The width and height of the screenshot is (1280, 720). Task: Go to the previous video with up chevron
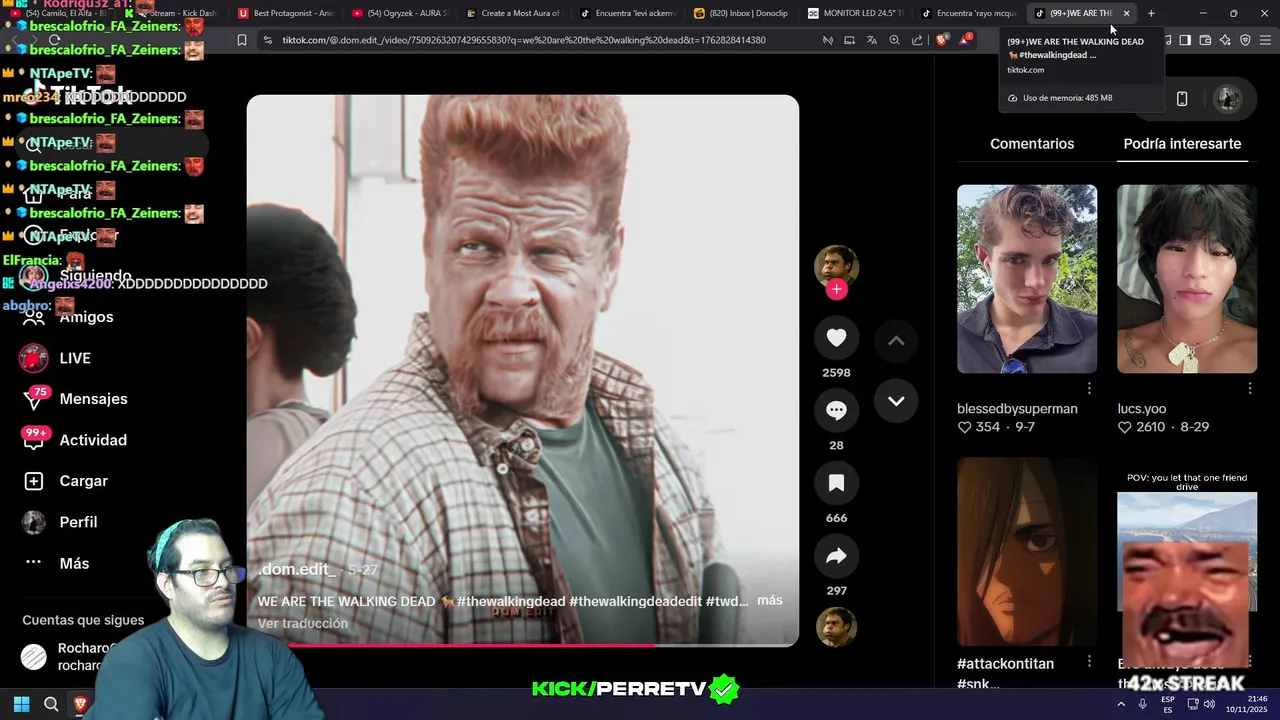pos(896,341)
